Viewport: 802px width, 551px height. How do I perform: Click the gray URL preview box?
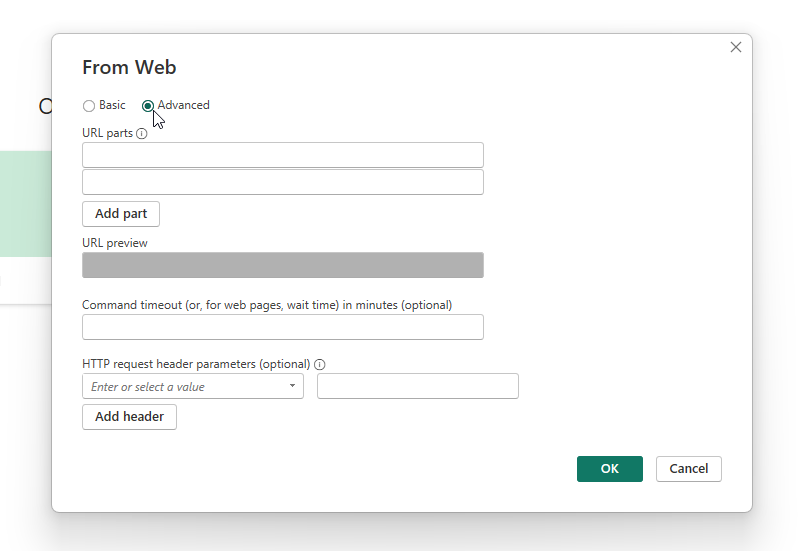282,265
